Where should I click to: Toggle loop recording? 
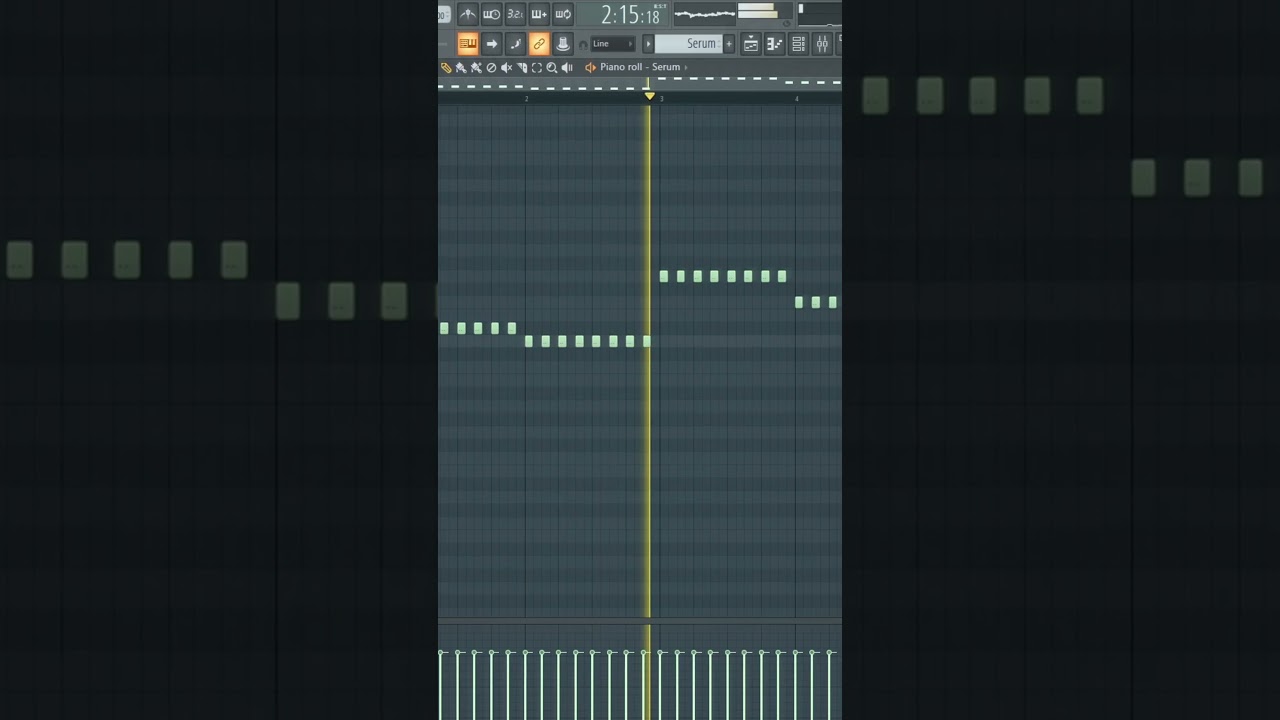563,14
